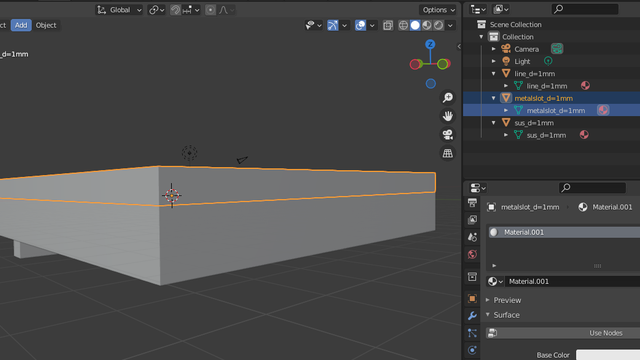Open the Add menu

[x=21, y=25]
